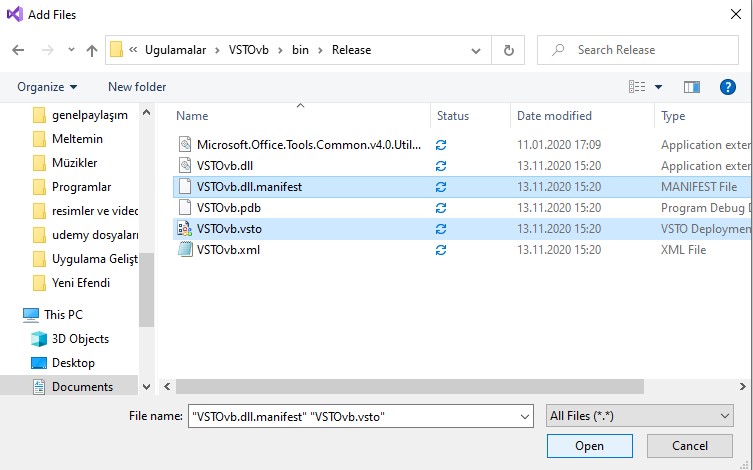The width and height of the screenshot is (753, 470).
Task: Open the Organize menu
Action: pyautogui.click(x=47, y=87)
